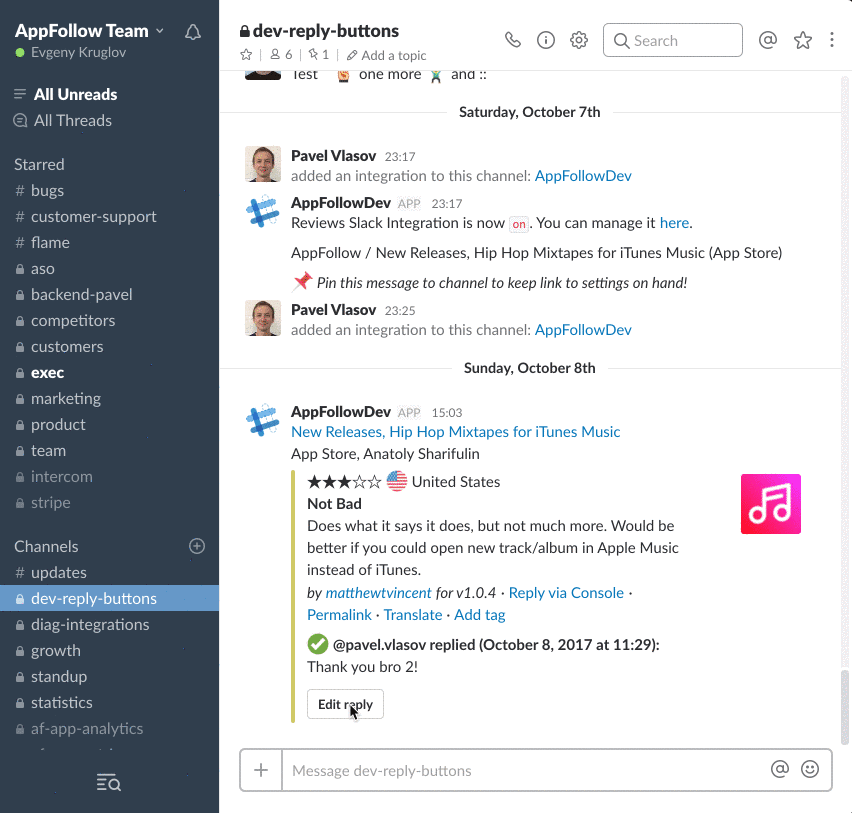Open channel details info icon
Screen dimensions: 852x813
[546, 40]
